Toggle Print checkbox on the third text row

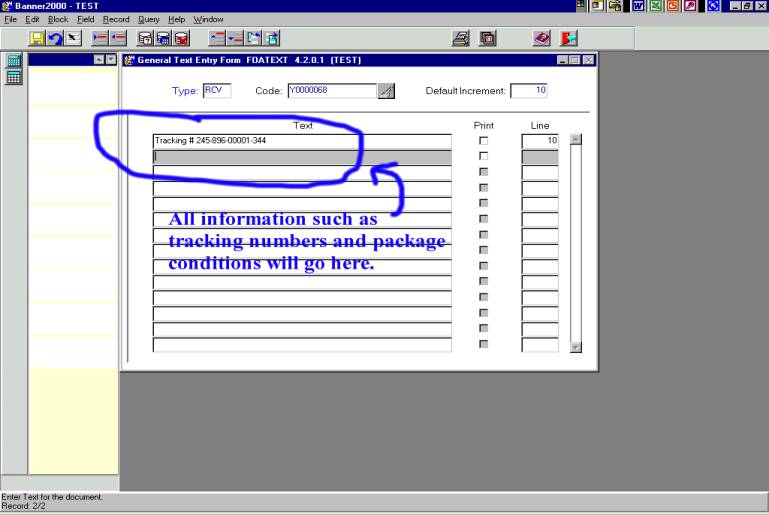(x=484, y=173)
